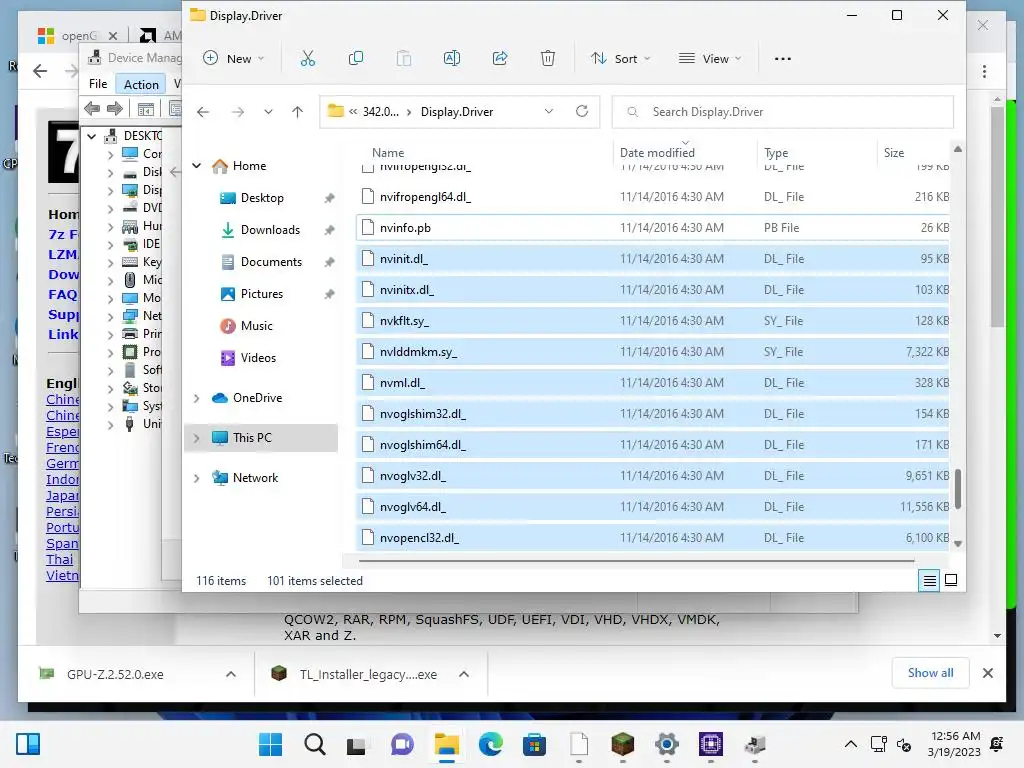The image size is (1024, 768).
Task: Go back using the Explorer back arrow
Action: 203,112
